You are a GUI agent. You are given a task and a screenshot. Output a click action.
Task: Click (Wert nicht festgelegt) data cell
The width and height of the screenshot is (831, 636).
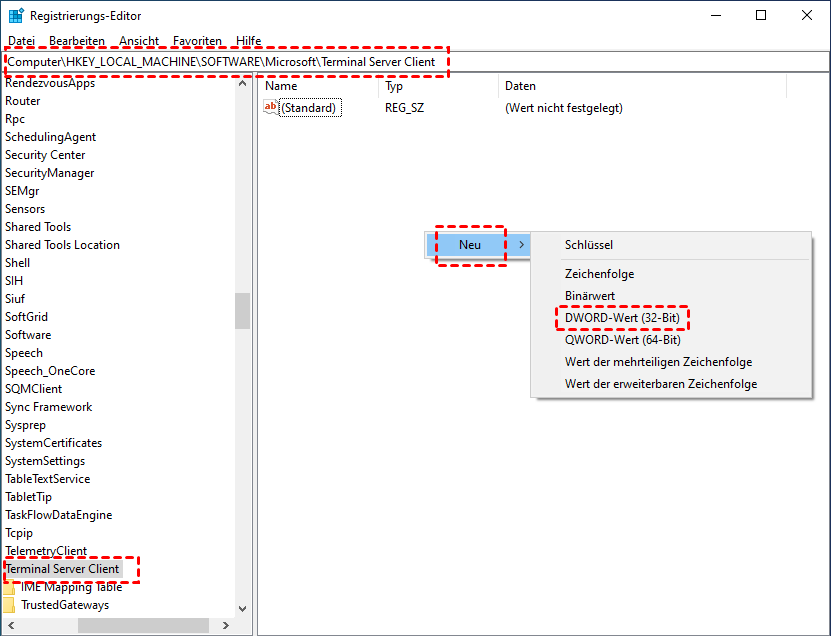tap(563, 108)
